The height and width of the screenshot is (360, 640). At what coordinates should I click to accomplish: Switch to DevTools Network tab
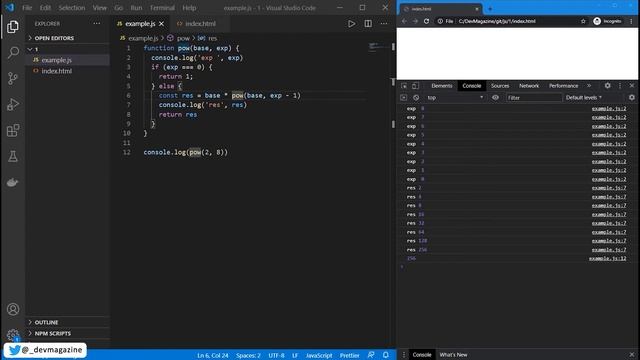(529, 86)
